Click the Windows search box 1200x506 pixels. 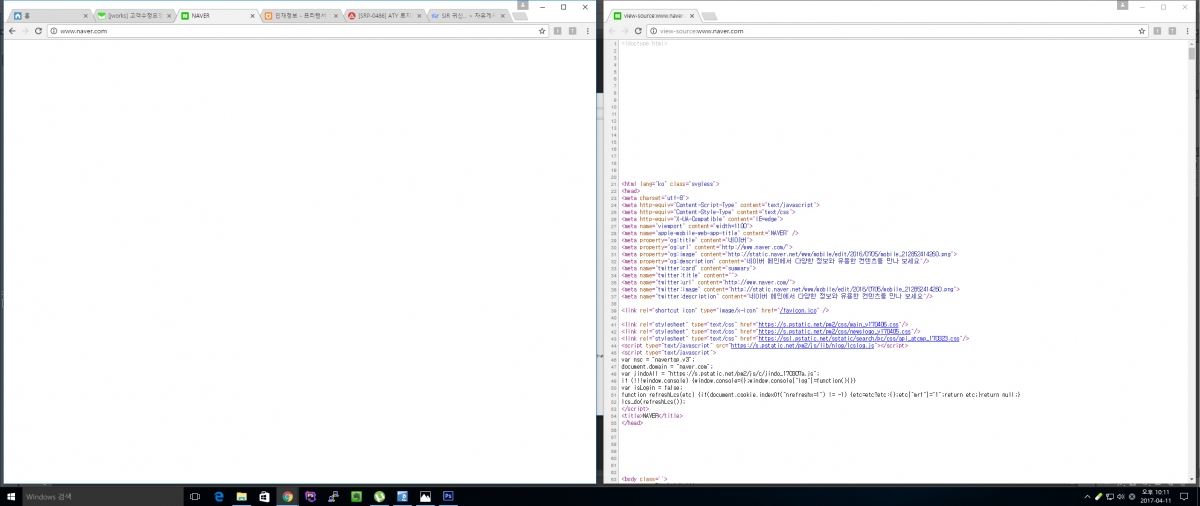click(102, 496)
